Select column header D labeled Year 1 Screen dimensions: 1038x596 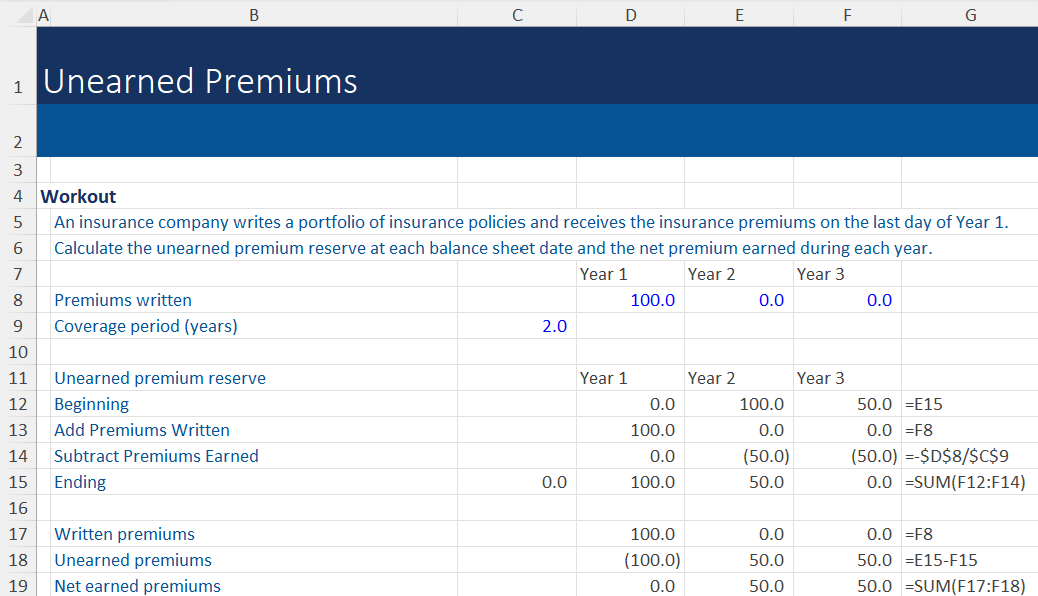630,14
